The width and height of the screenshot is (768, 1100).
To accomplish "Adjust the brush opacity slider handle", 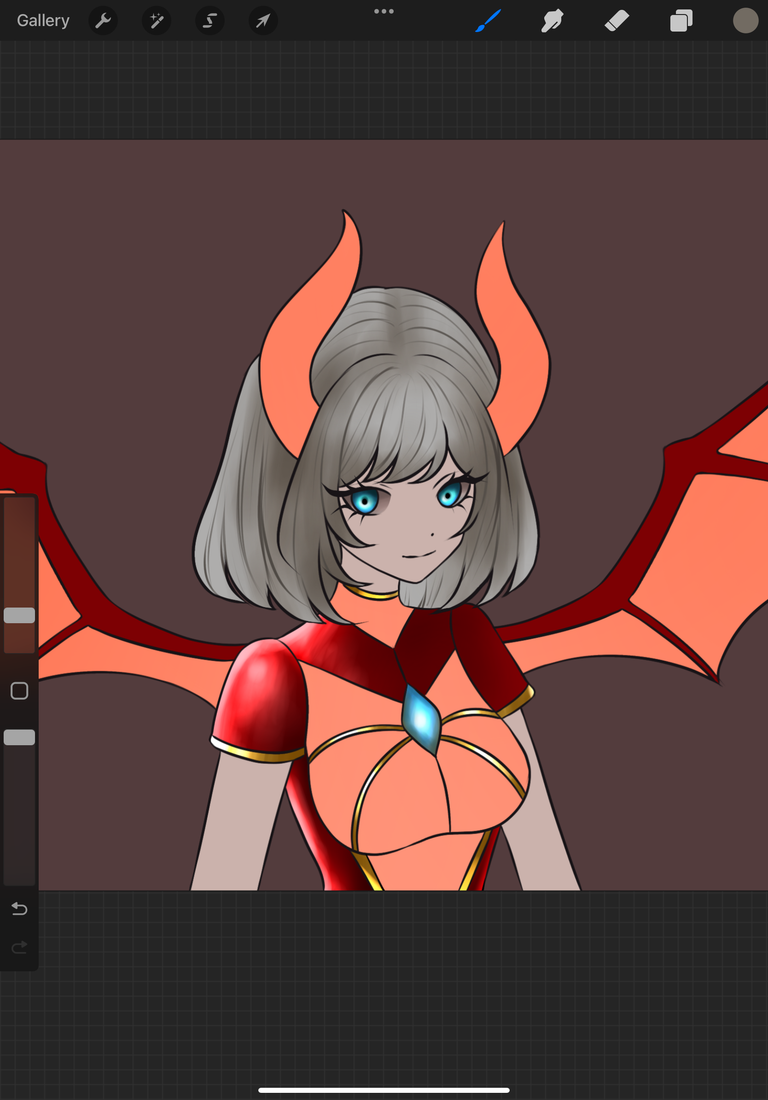I will point(20,737).
